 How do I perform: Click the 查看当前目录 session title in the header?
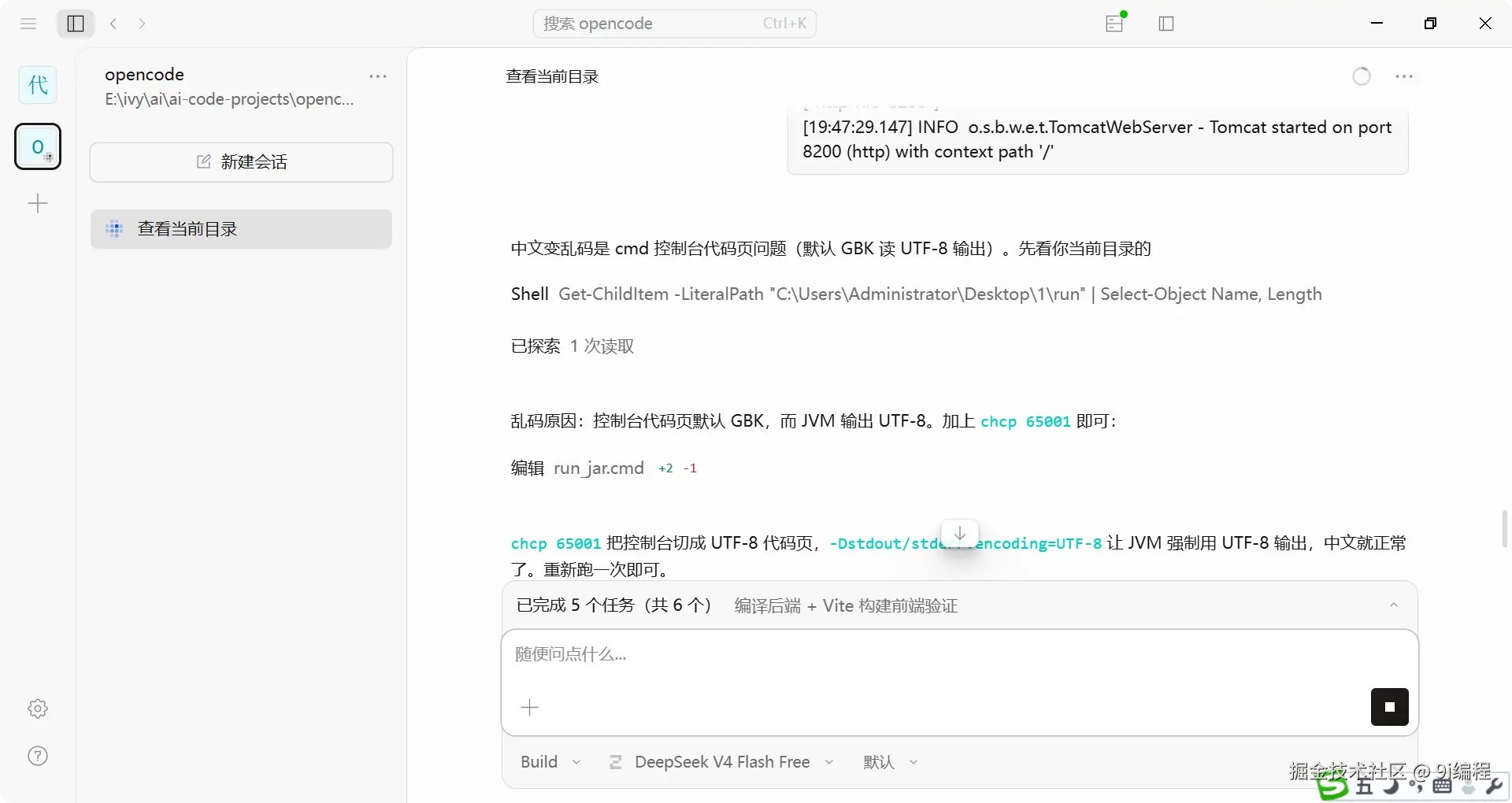[552, 76]
